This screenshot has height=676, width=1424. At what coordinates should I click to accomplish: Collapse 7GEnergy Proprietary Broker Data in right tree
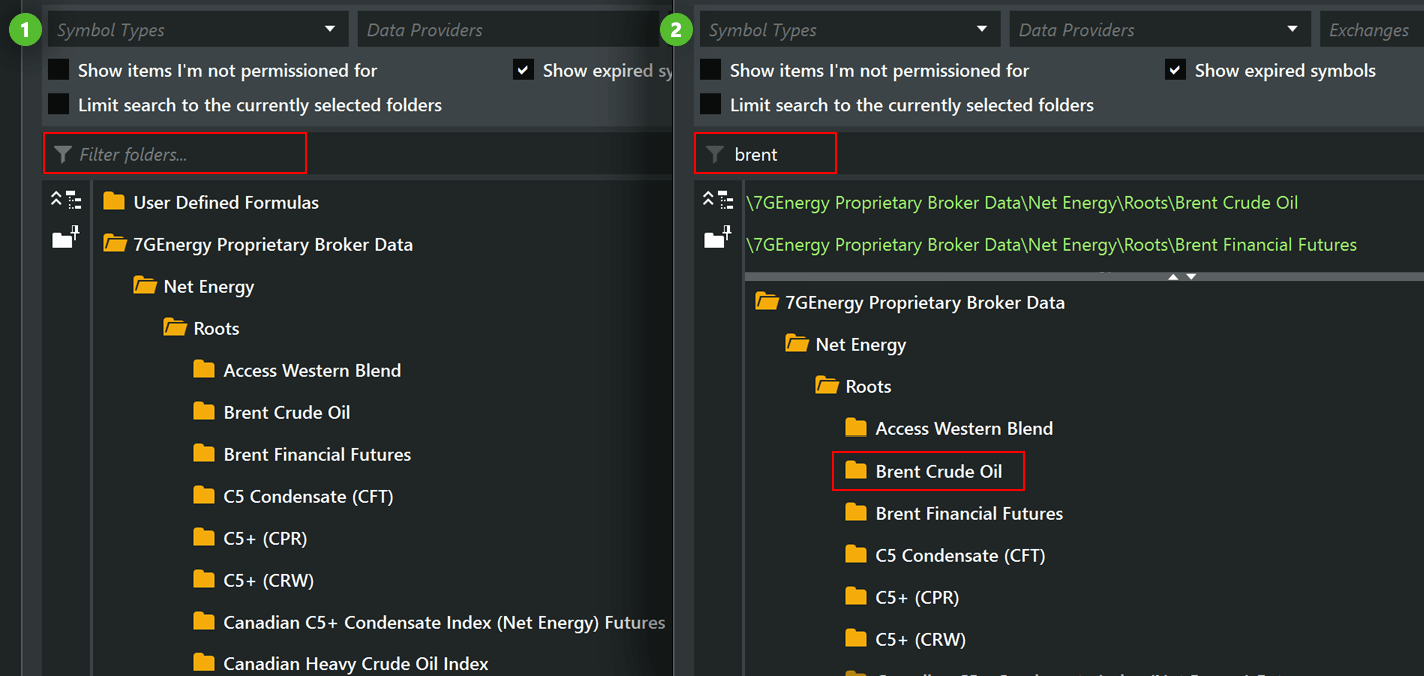pos(768,302)
